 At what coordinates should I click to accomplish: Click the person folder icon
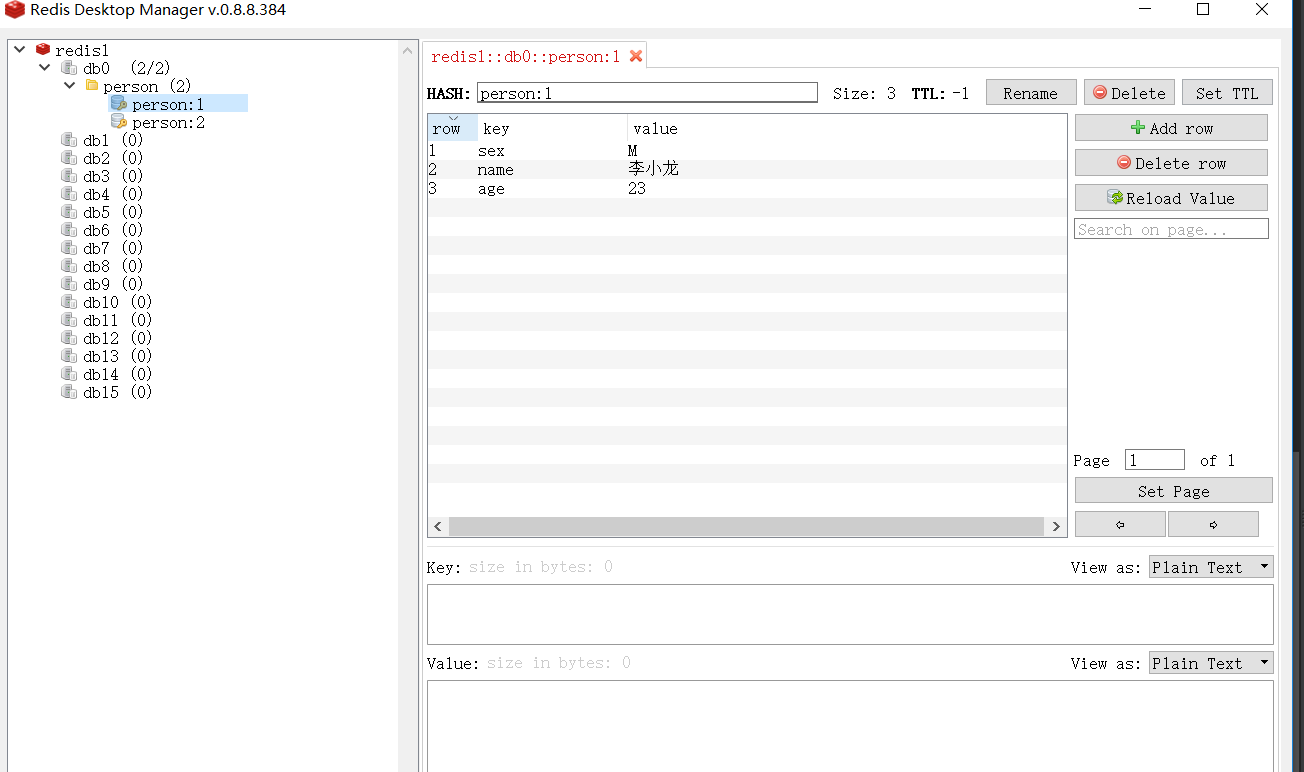pyautogui.click(x=92, y=86)
